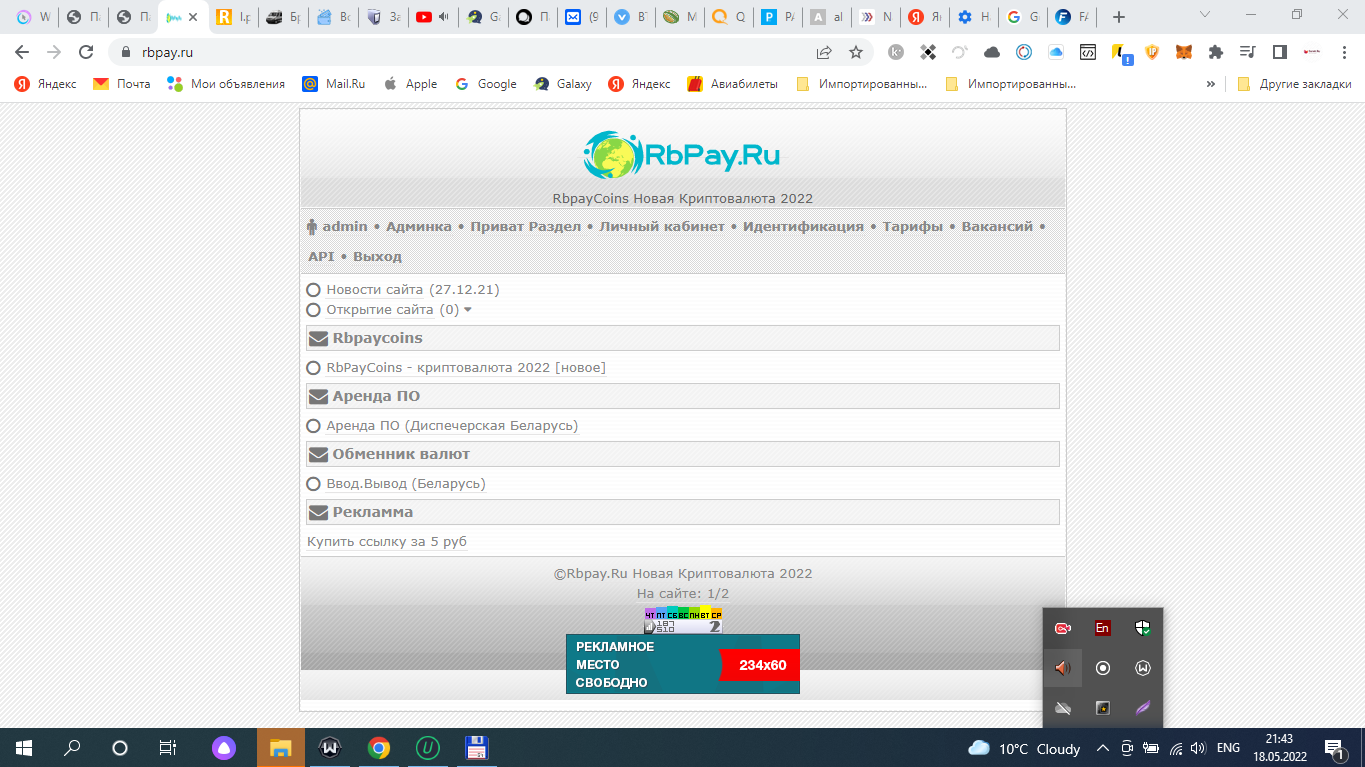Open Windows Security shield in tray

click(1142, 628)
